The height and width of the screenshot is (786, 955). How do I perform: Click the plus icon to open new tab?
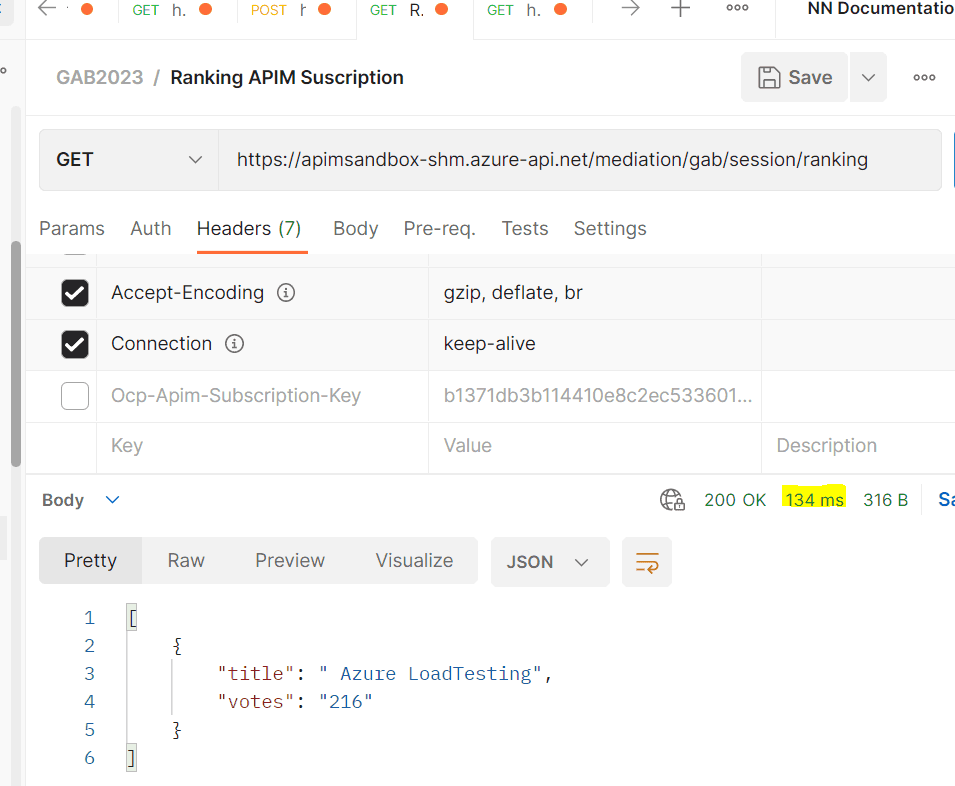(x=680, y=9)
